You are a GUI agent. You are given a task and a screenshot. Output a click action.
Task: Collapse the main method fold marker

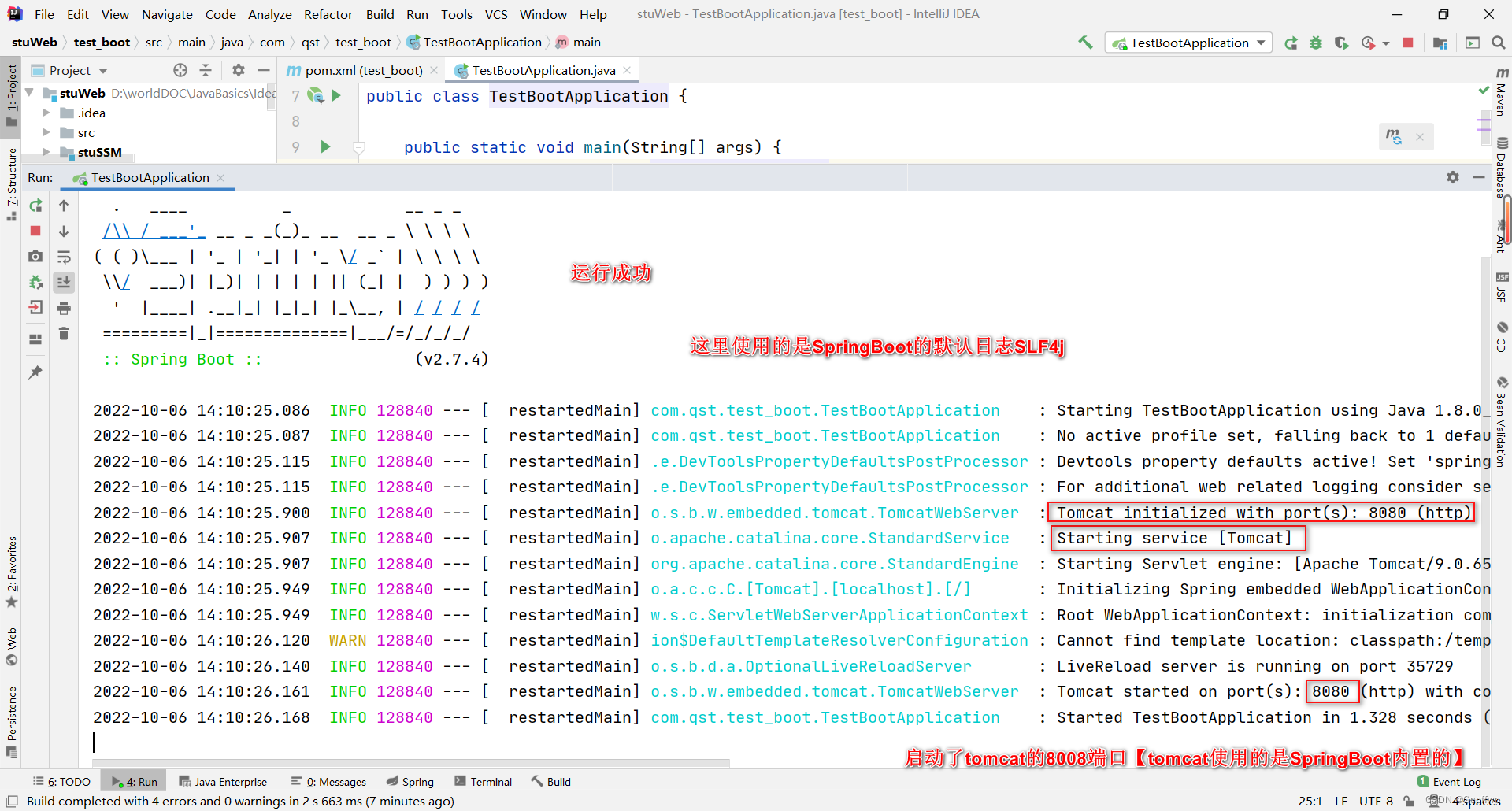358,147
